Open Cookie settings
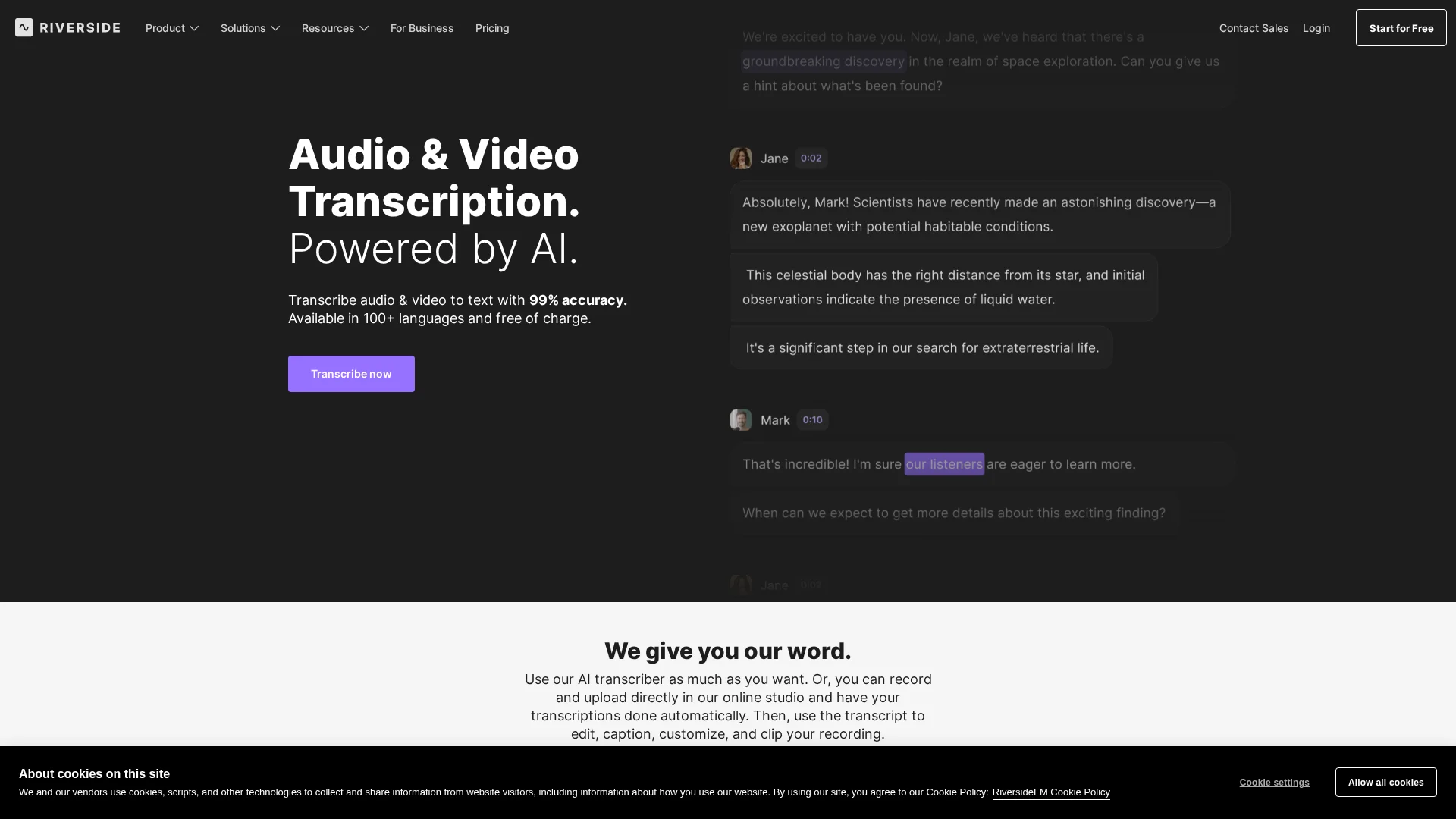1456x819 pixels. pyautogui.click(x=1274, y=783)
